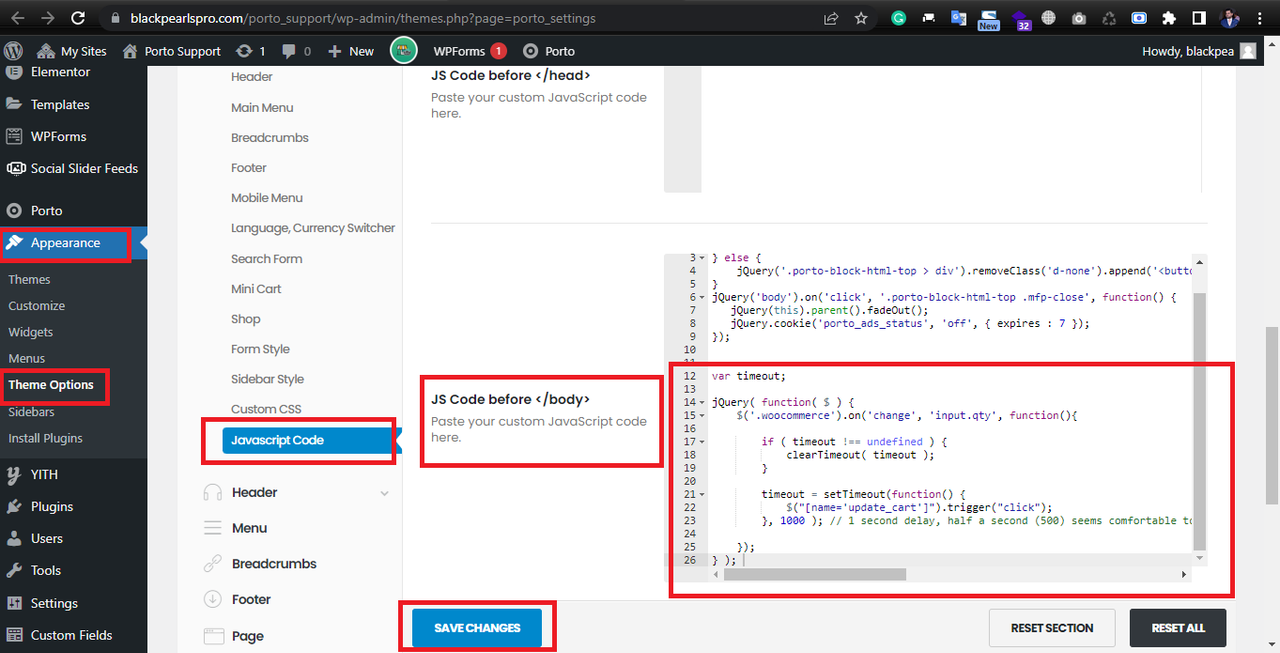Open the Sidebar Style options tab
The height and width of the screenshot is (653, 1280).
[x=267, y=379]
